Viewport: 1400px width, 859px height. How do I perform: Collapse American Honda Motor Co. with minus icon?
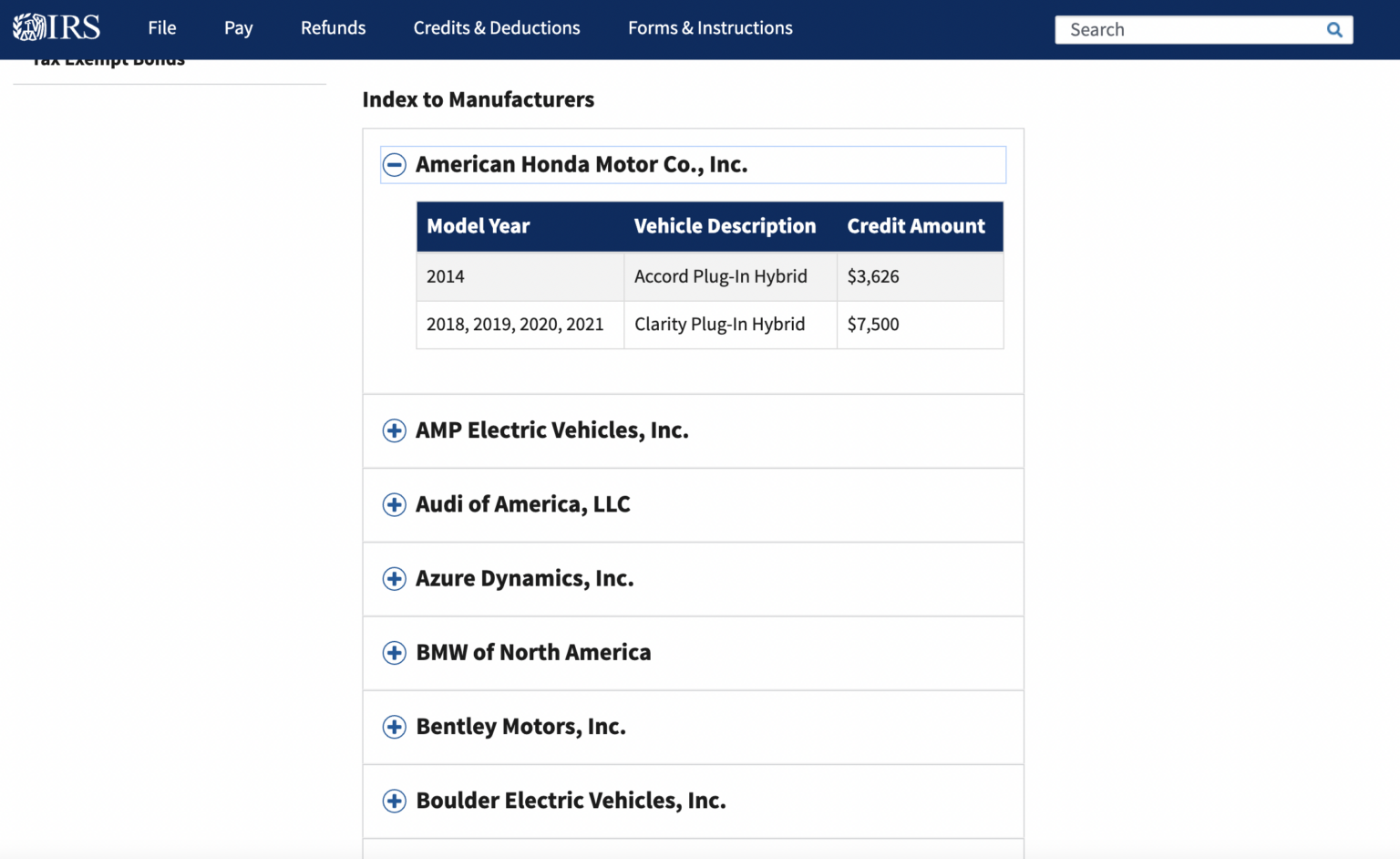pos(394,164)
